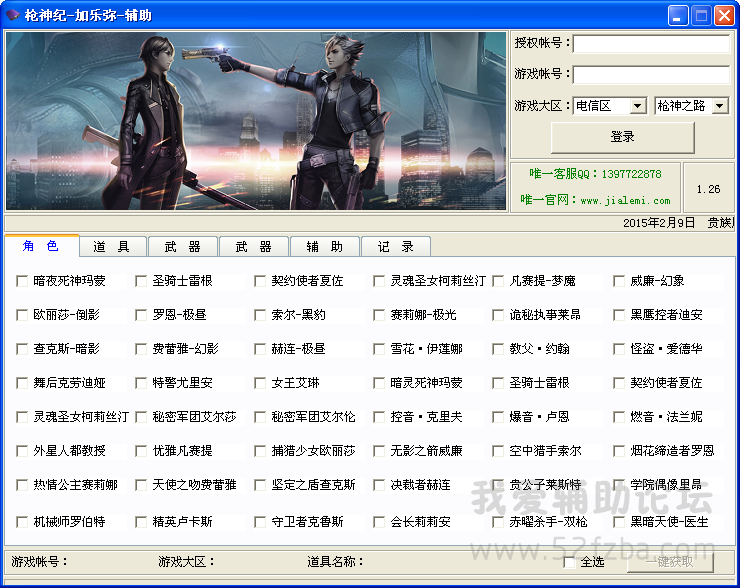The width and height of the screenshot is (740, 588).
Task: Enable the 黑鹰控者迪安 checkbox
Action: 619,315
